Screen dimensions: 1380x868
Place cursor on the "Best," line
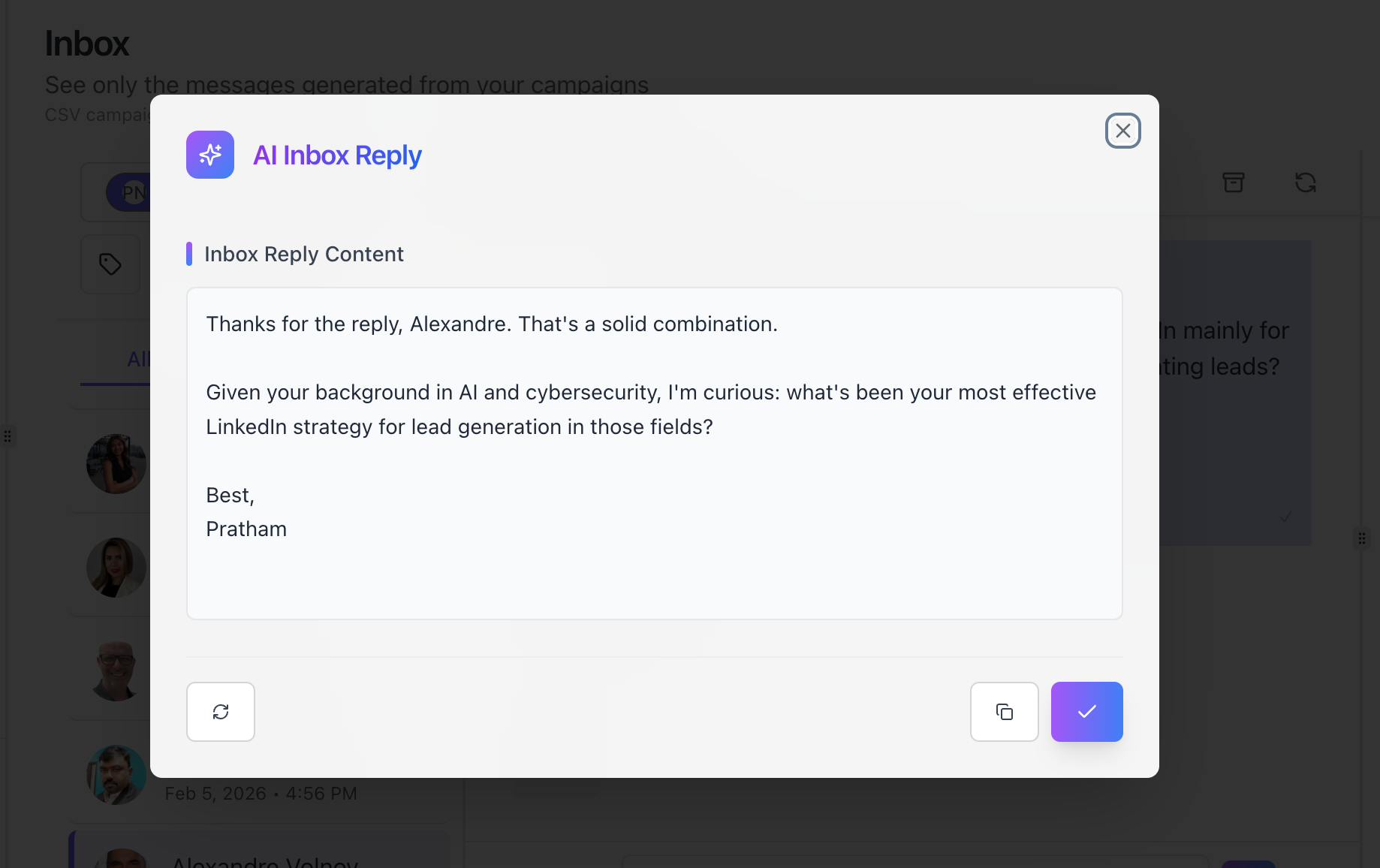click(x=231, y=496)
